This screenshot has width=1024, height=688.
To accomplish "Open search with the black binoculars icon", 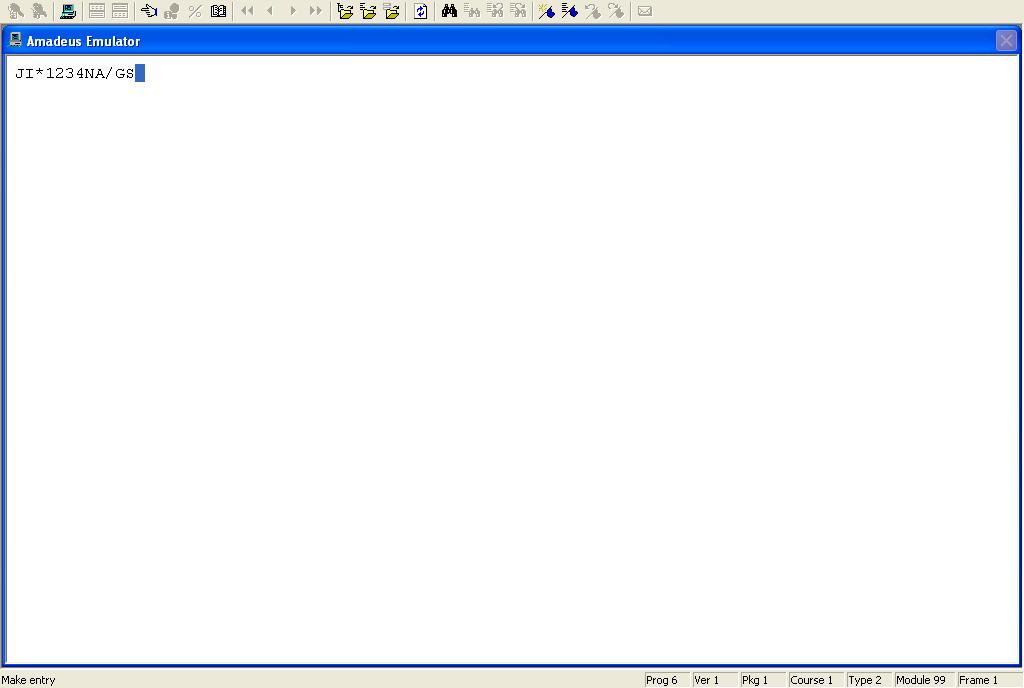I will pyautogui.click(x=449, y=11).
